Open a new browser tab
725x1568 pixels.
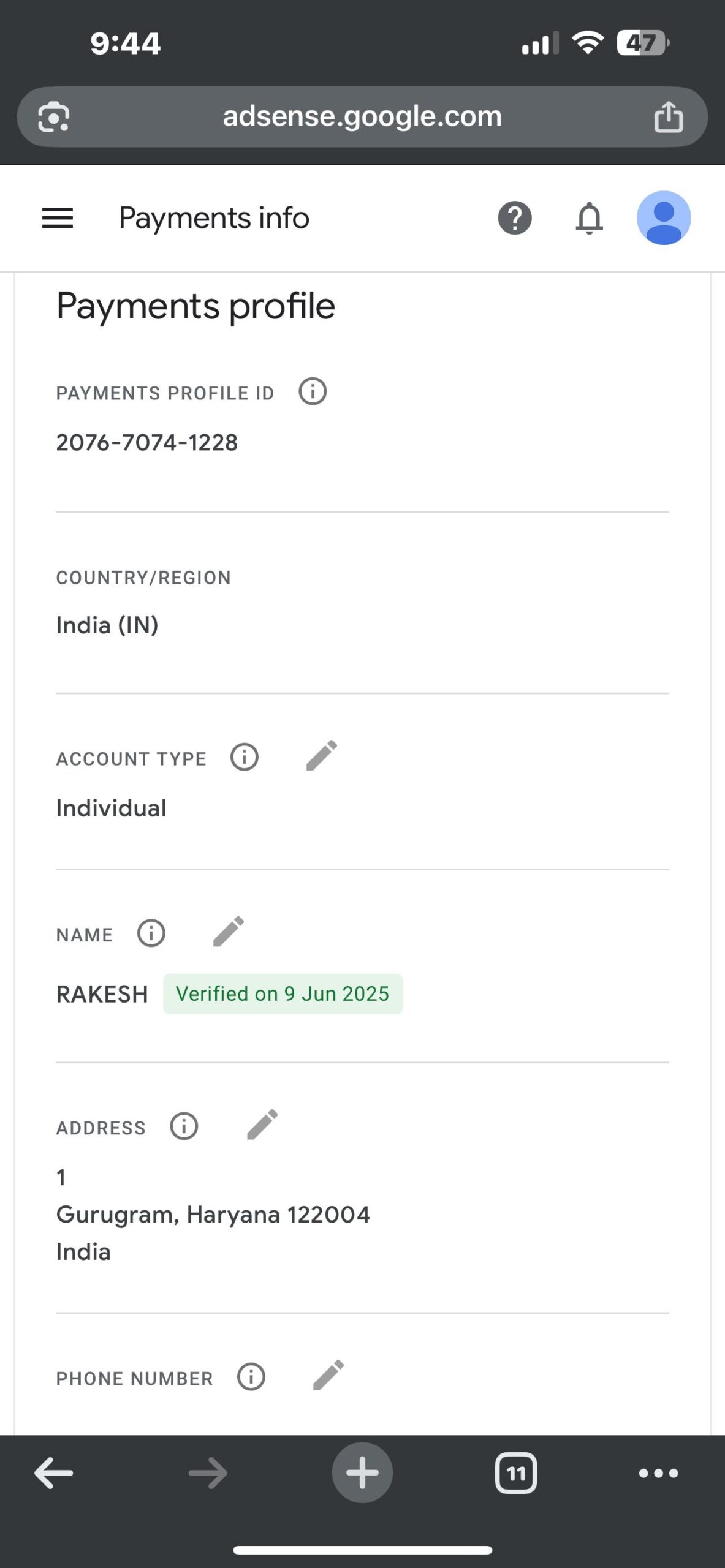[x=362, y=1473]
